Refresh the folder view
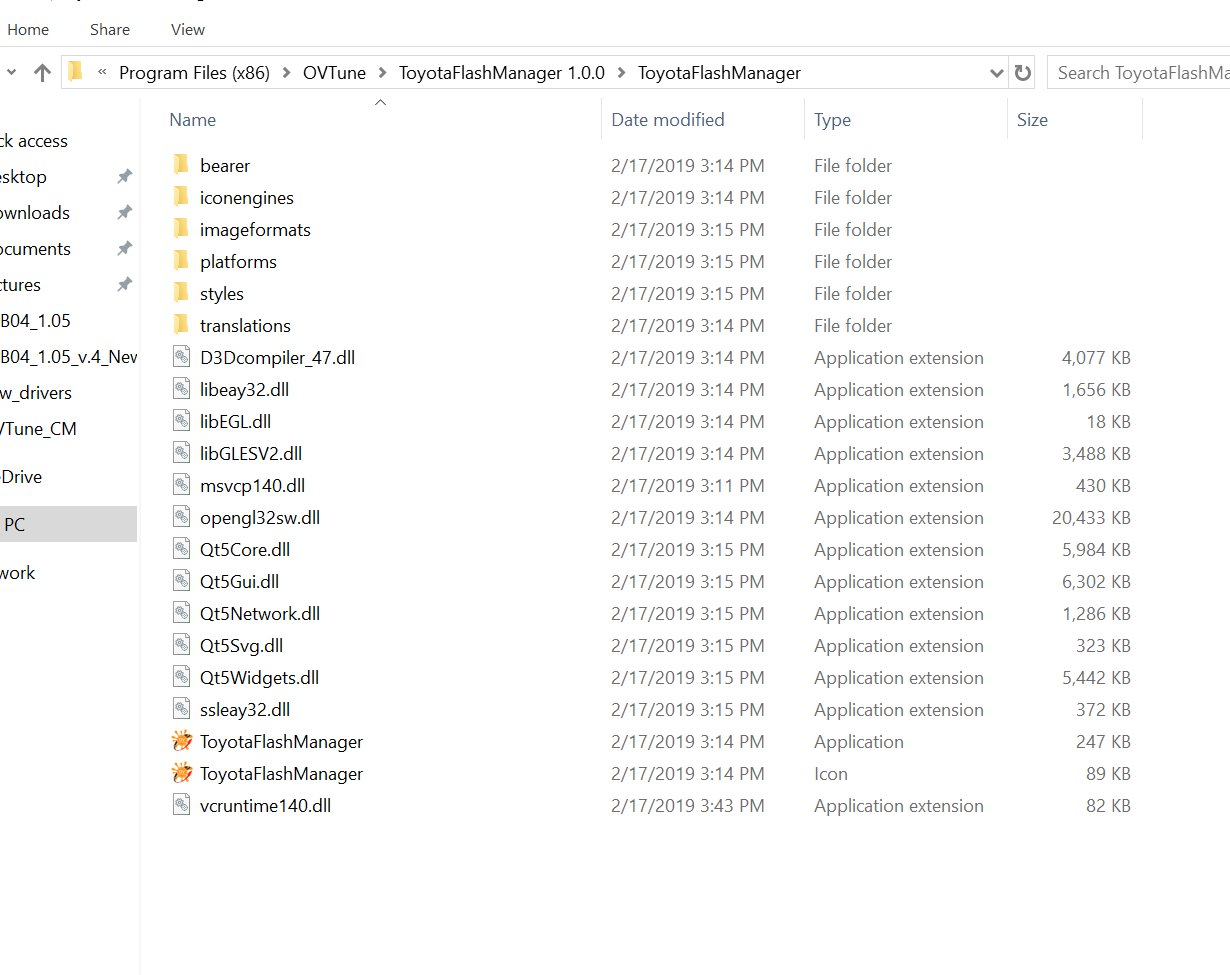This screenshot has height=975, width=1230. coord(1022,72)
